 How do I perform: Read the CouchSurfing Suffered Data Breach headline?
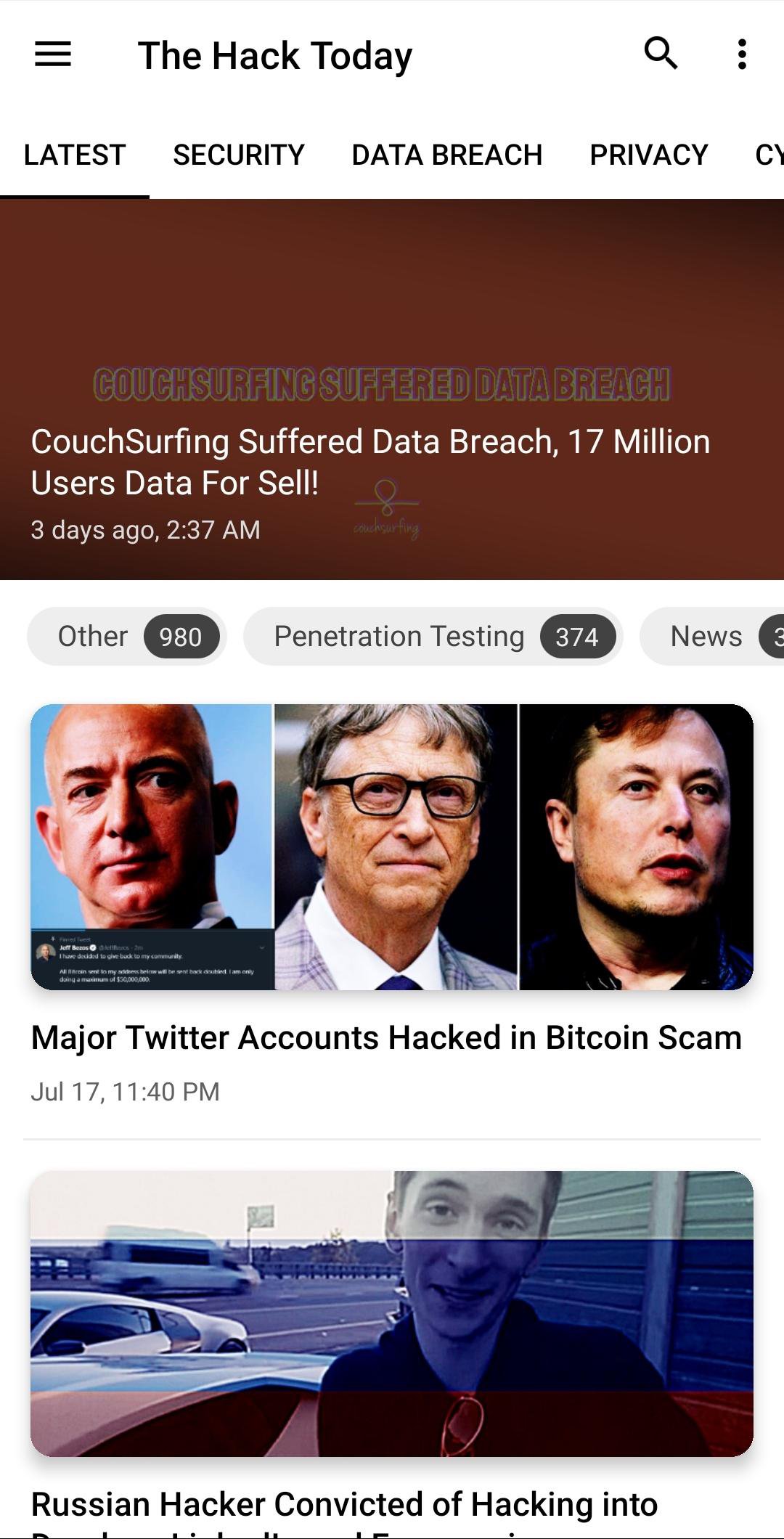click(370, 462)
